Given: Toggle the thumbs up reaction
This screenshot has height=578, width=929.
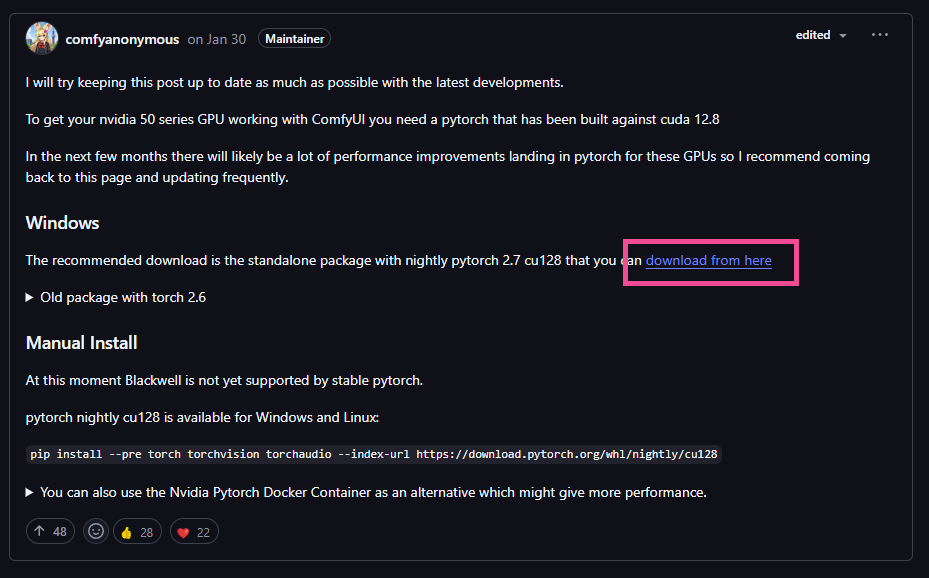Looking at the screenshot, I should (x=137, y=532).
